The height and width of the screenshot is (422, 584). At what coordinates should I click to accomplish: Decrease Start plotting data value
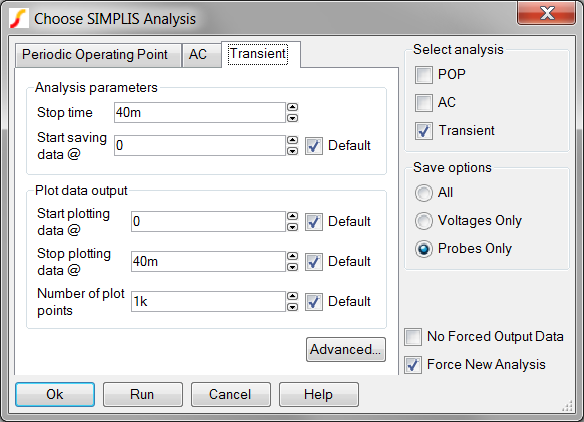click(x=293, y=227)
